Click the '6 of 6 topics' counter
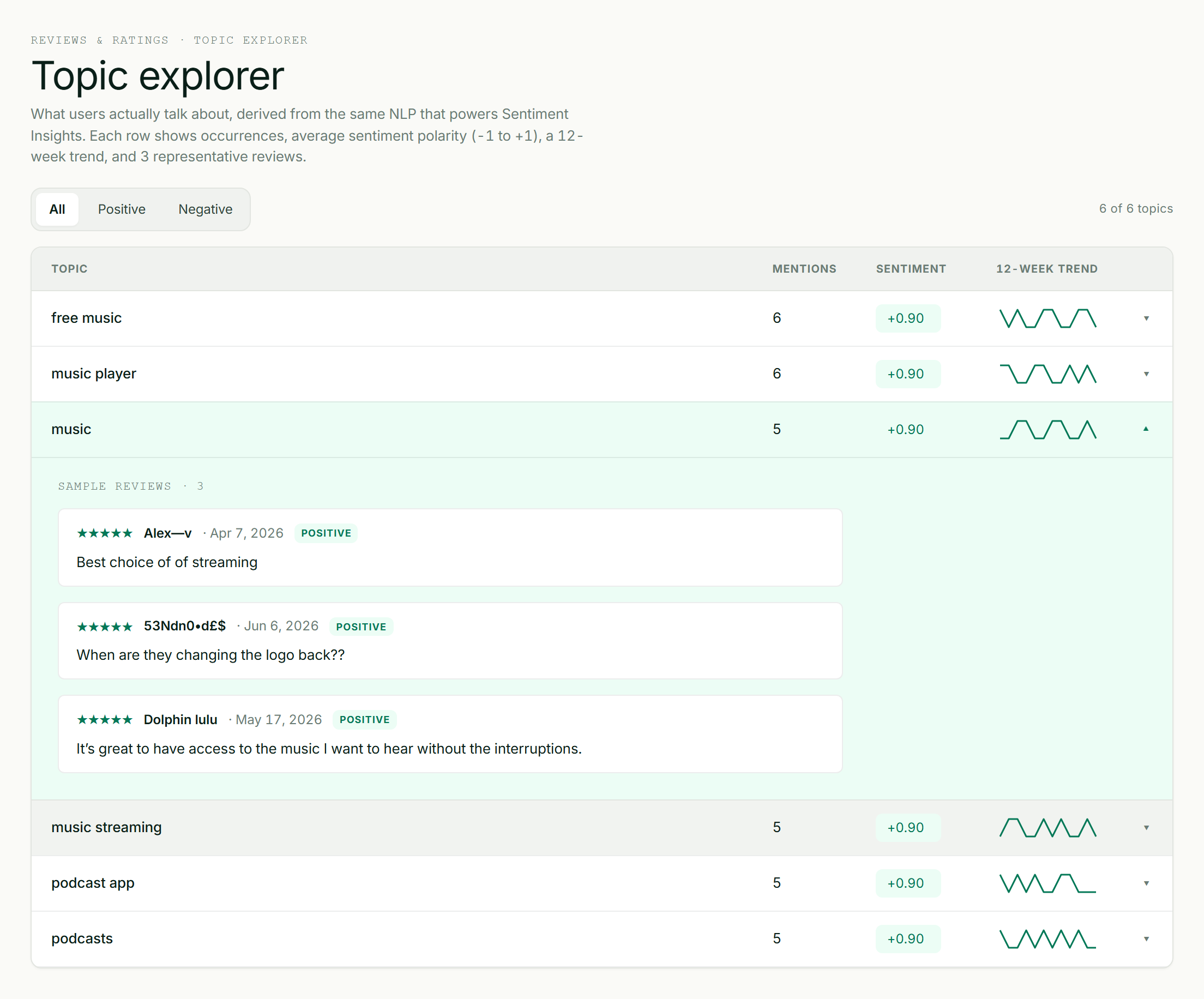 pos(1135,208)
